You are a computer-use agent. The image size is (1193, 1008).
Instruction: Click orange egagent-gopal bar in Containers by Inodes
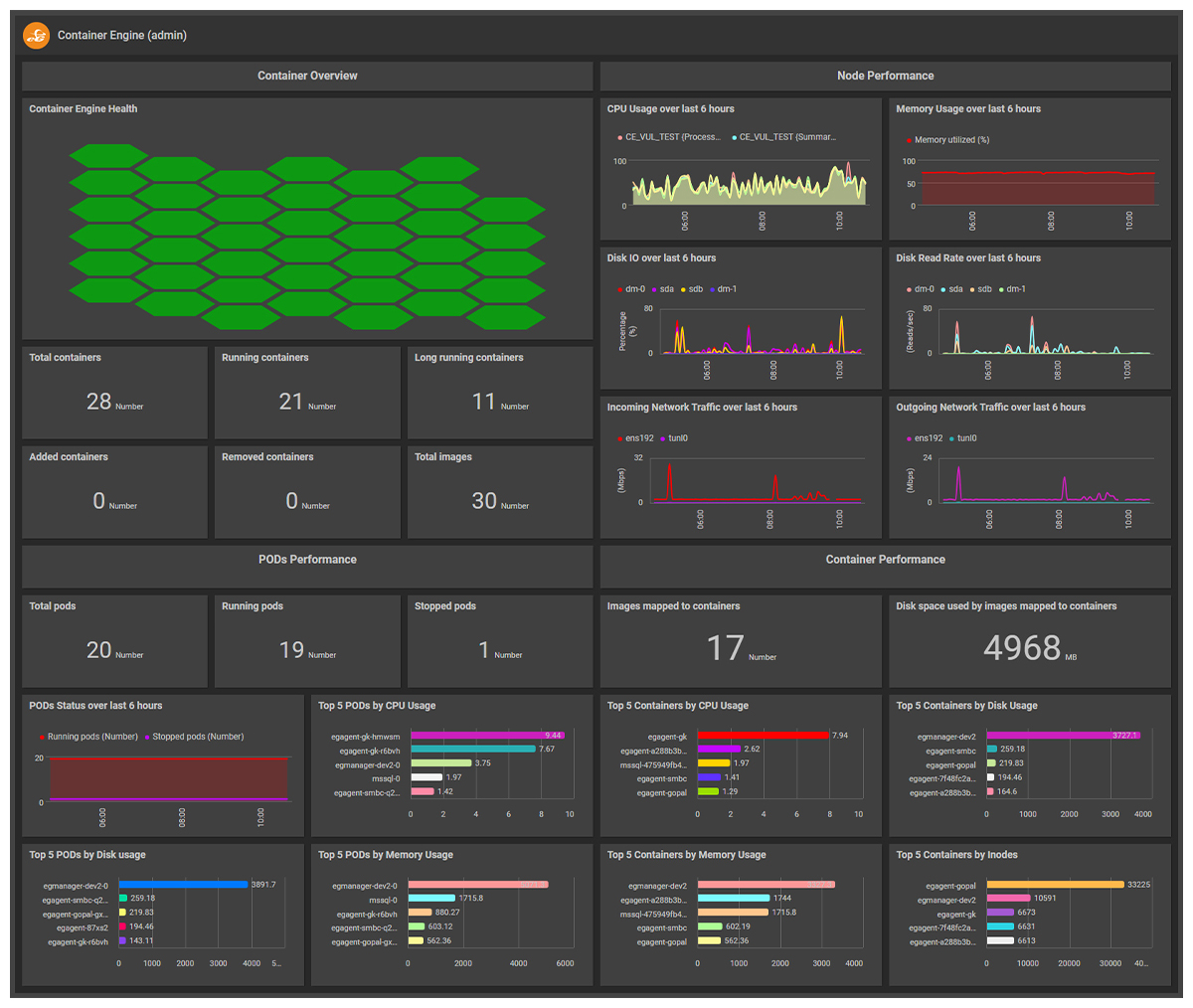[x=1055, y=884]
